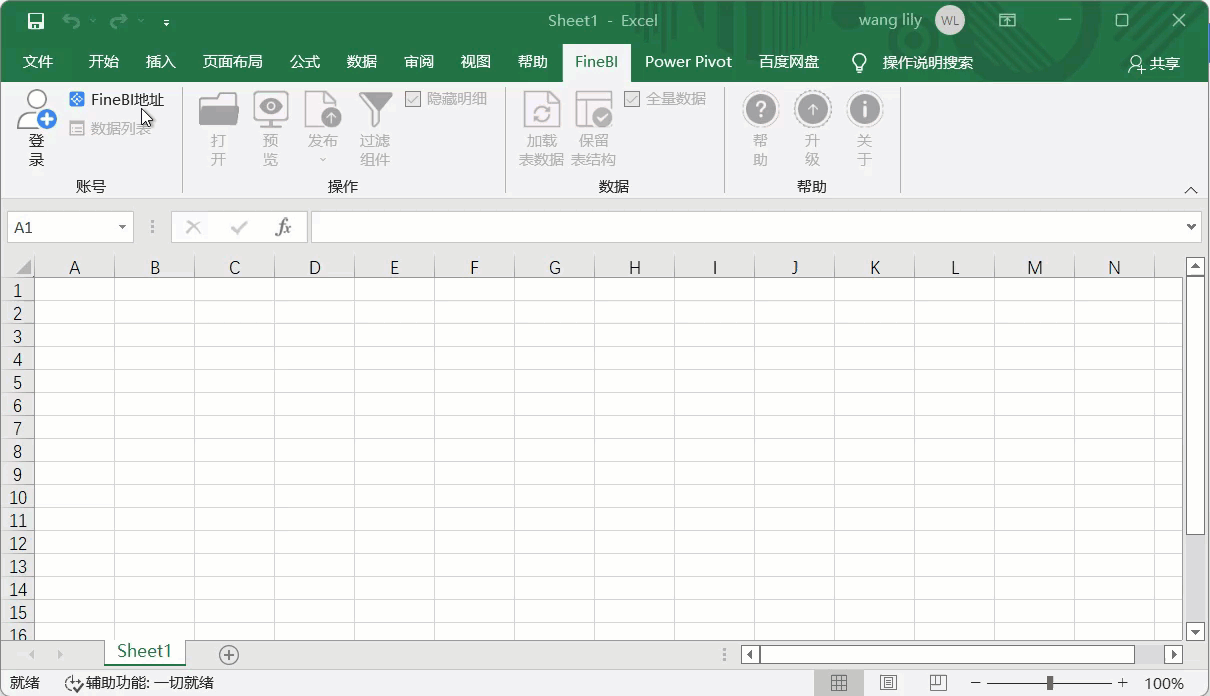1210x696 pixels.
Task: Open the 文件 File menu
Action: pyautogui.click(x=38, y=62)
